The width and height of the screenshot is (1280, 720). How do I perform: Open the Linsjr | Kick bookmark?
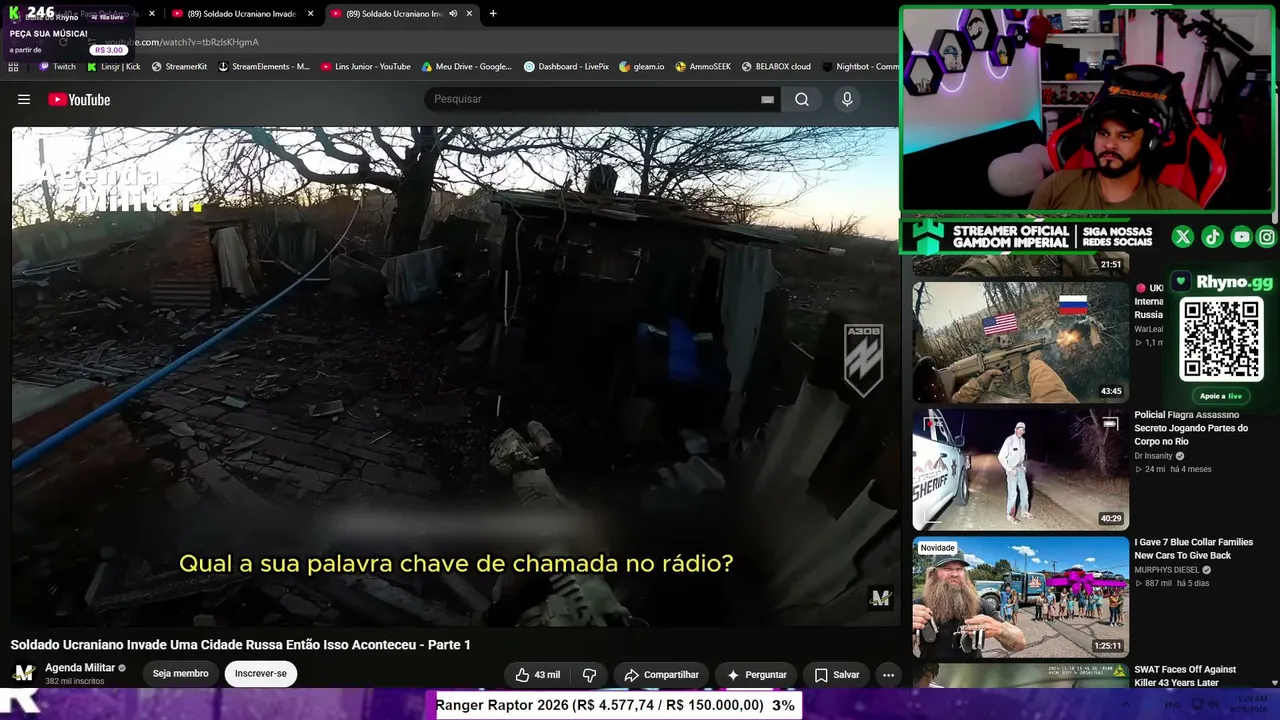tap(114, 67)
